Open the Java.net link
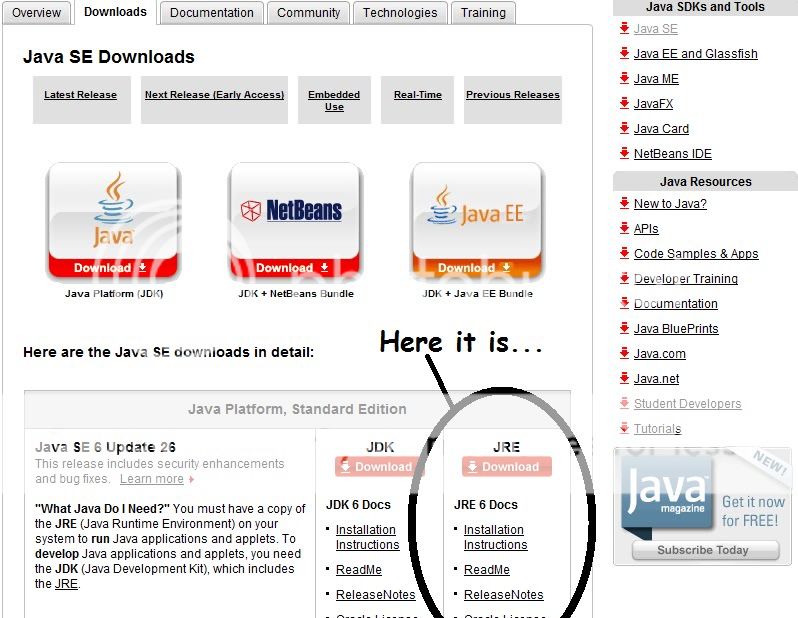 tap(657, 379)
